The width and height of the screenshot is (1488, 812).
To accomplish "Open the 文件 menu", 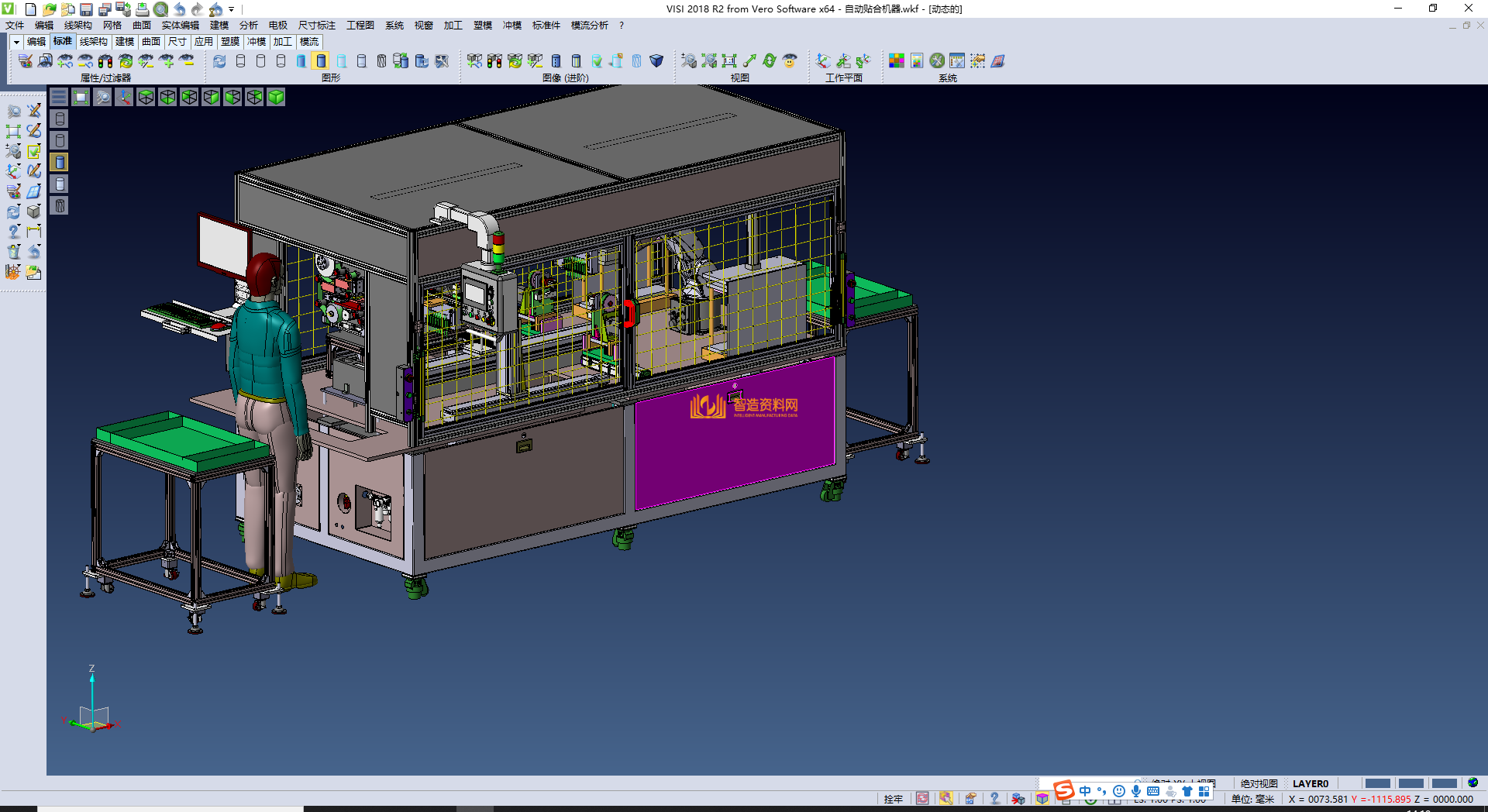I will (15, 26).
